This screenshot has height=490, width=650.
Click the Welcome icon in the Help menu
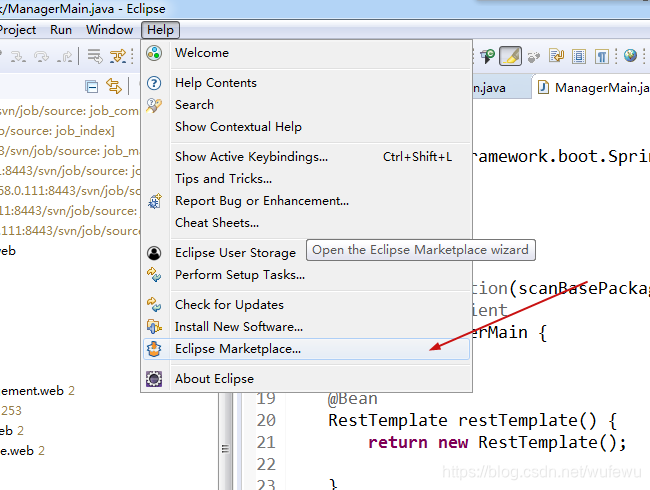(154, 53)
